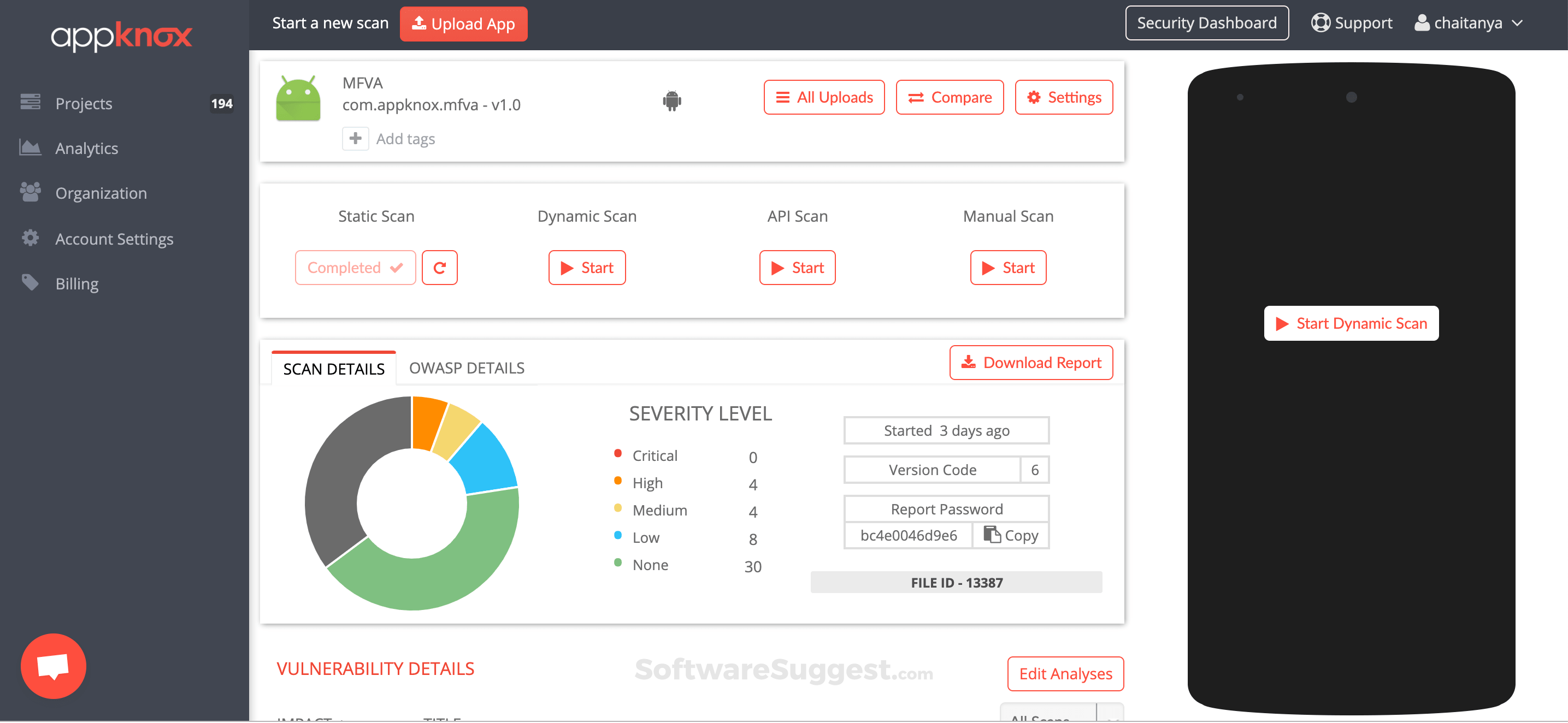Click the report password bc4e0046d9e6
This screenshot has width=1568, height=723.
point(908,536)
